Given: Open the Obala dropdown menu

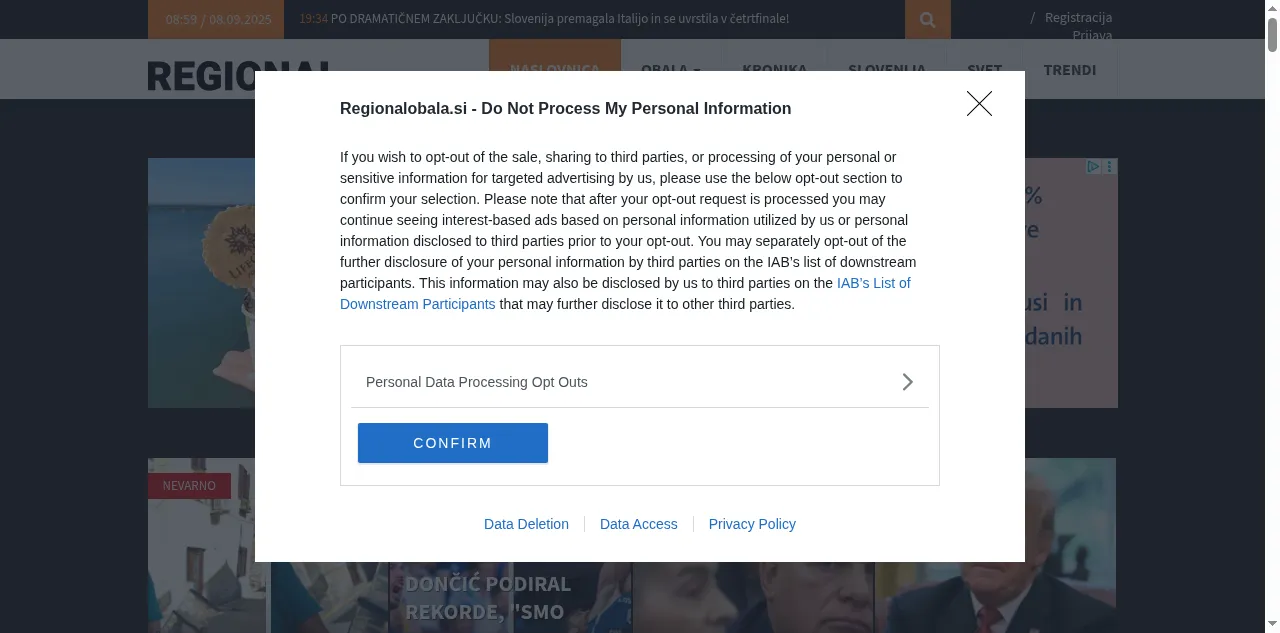Looking at the screenshot, I should click(670, 70).
